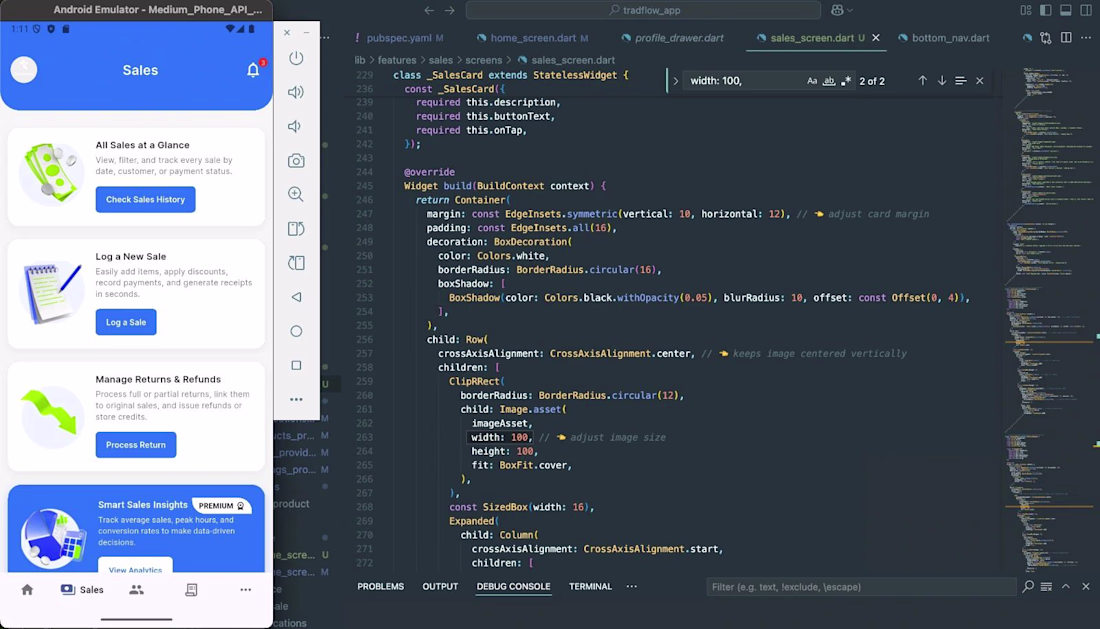Toggle primary side bar visibility
Screen dimensions: 1100x629
[1045, 10]
